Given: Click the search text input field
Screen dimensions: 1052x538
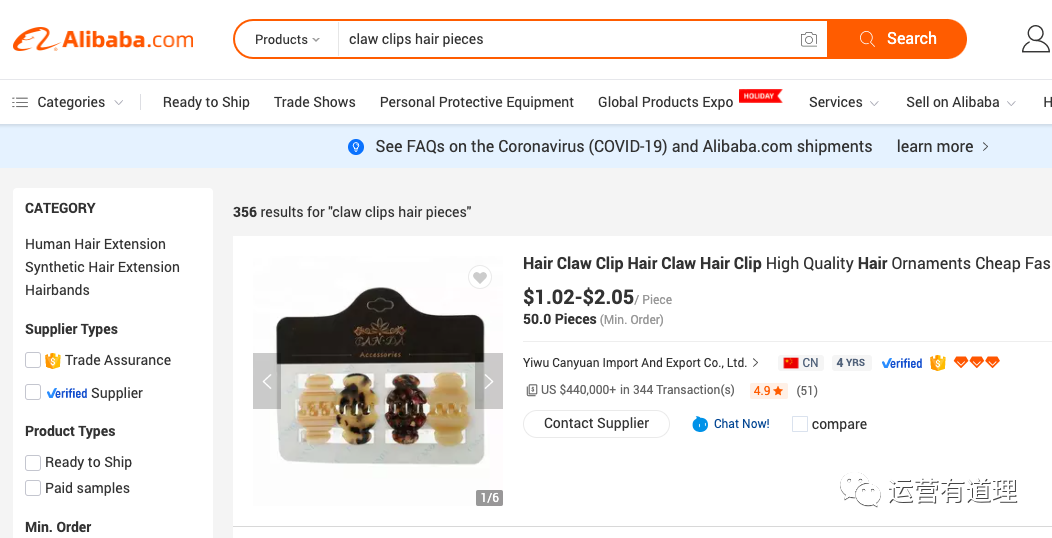Looking at the screenshot, I should tap(565, 40).
